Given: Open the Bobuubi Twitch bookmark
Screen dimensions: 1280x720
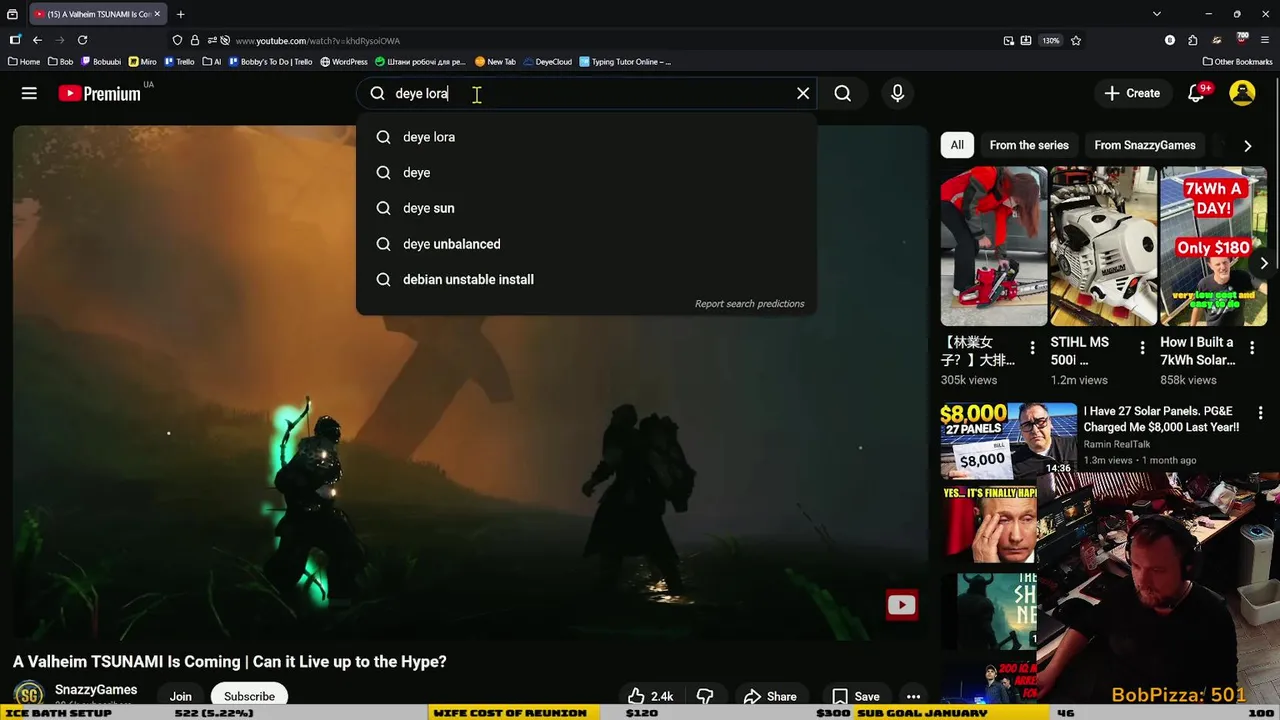Looking at the screenshot, I should point(101,62).
